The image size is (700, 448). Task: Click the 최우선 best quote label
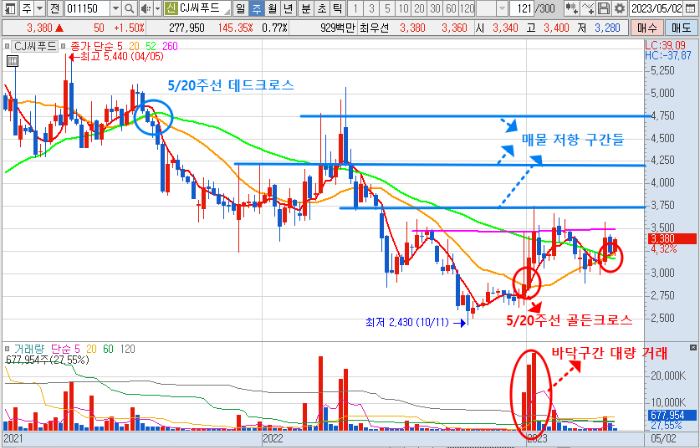374,28
